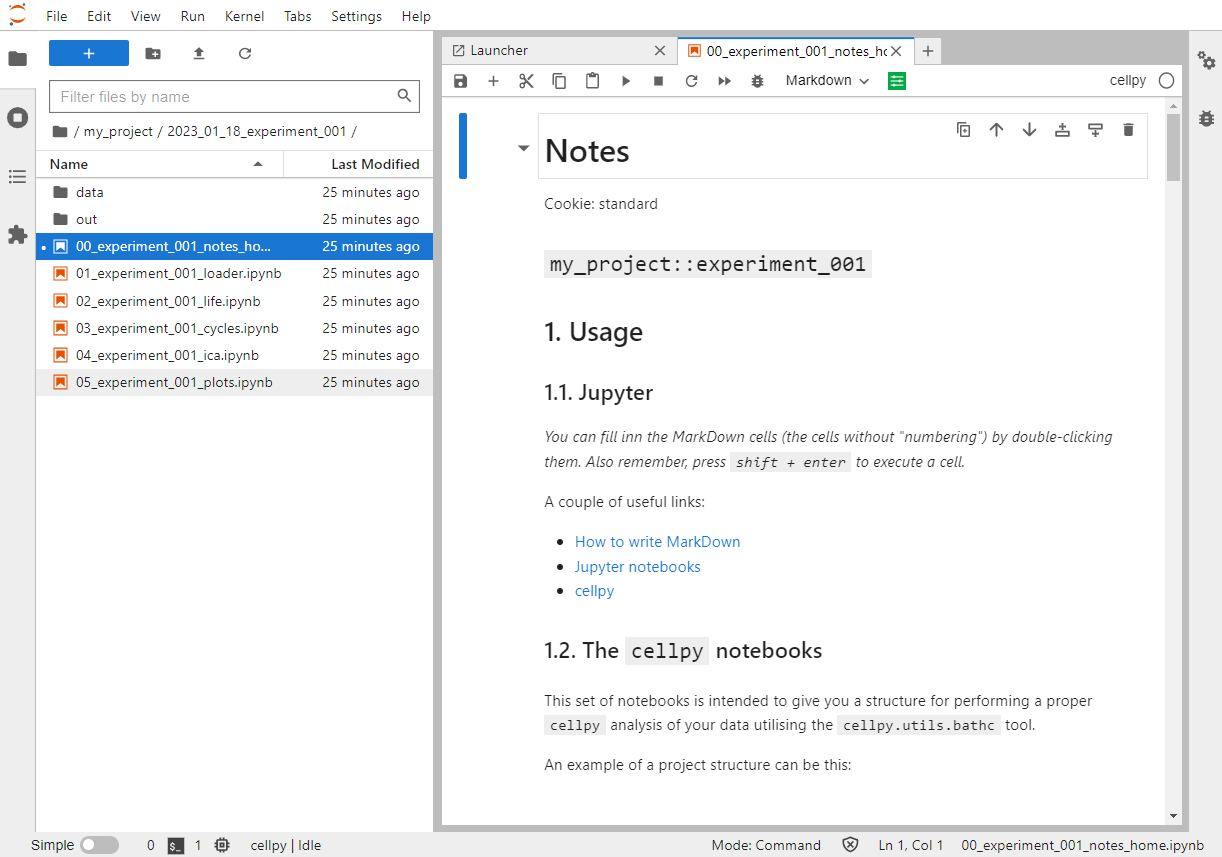Open the Run menu
This screenshot has width=1222, height=857.
[193, 16]
